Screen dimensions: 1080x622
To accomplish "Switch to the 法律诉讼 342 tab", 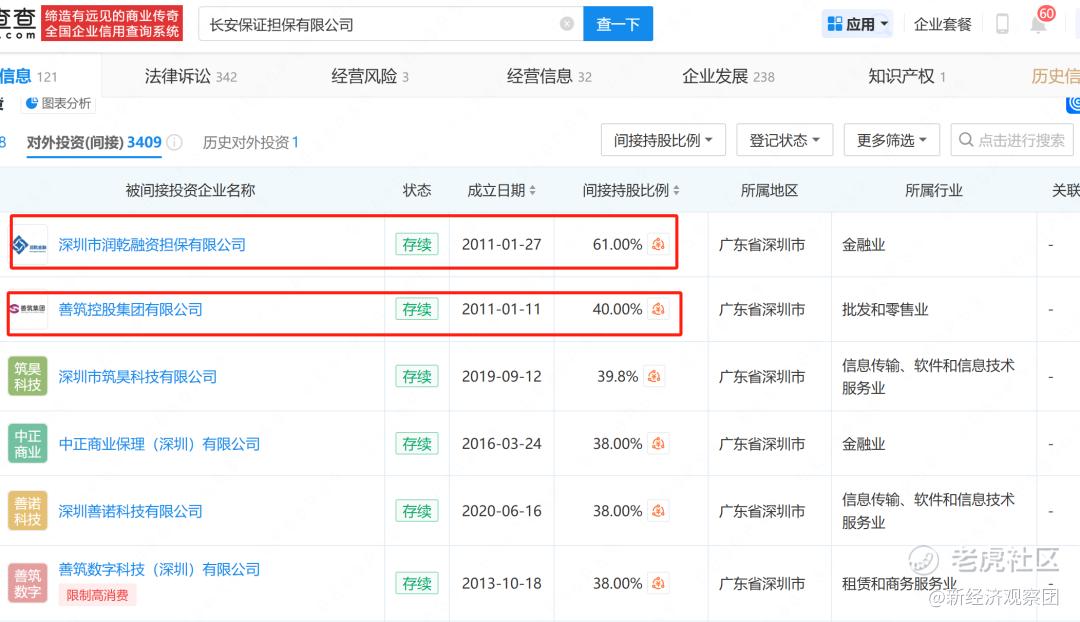I will (191, 76).
